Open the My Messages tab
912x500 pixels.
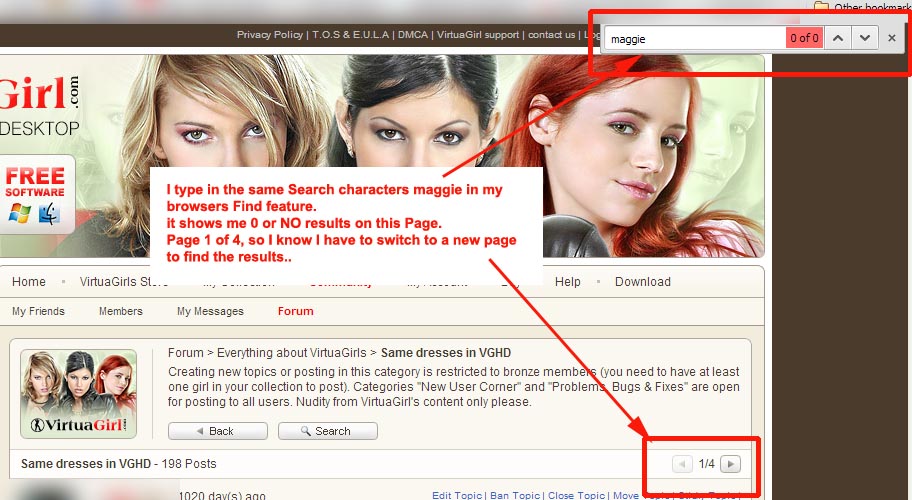(210, 311)
